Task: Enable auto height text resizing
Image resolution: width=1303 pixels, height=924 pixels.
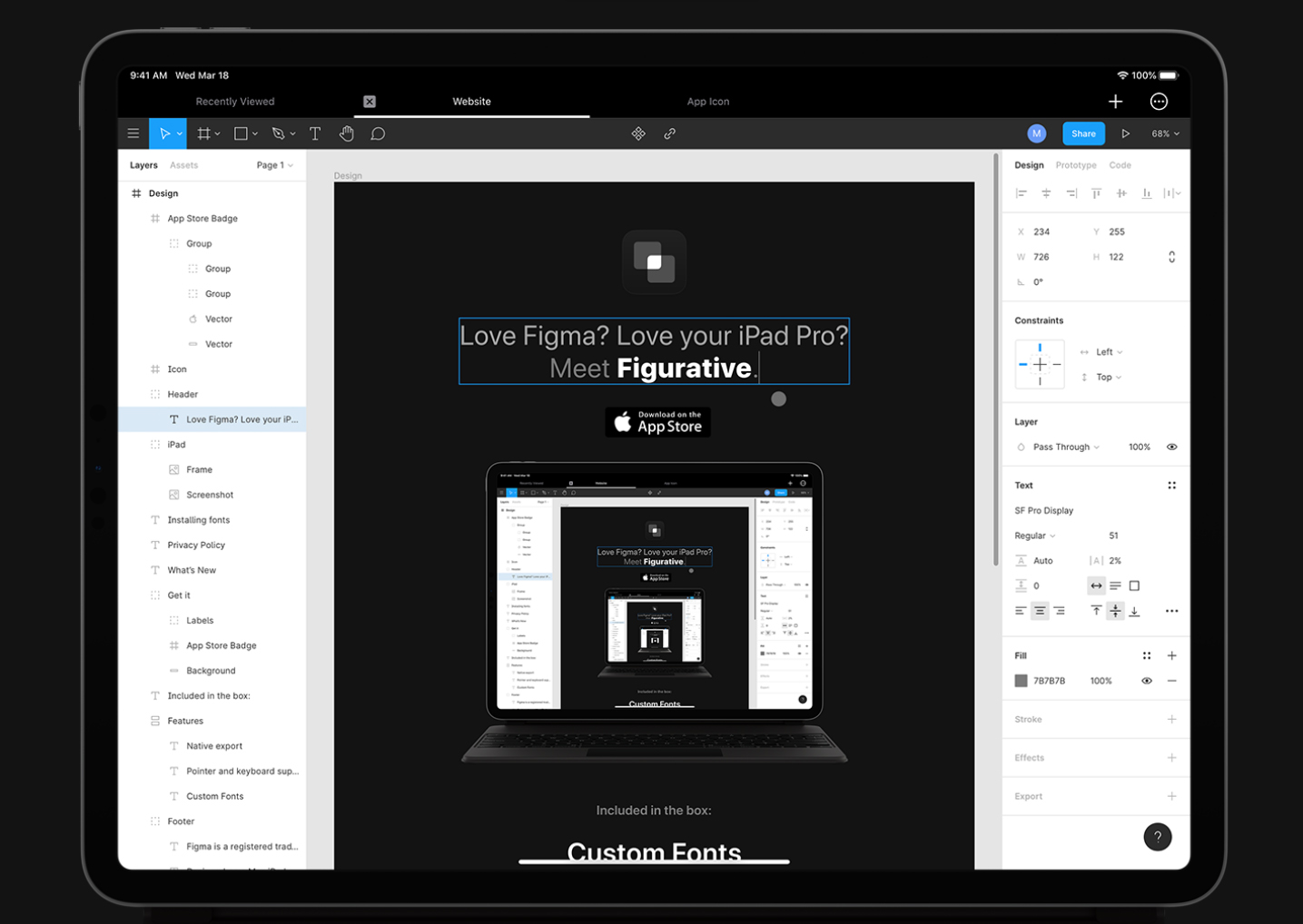Action: click(x=1115, y=585)
